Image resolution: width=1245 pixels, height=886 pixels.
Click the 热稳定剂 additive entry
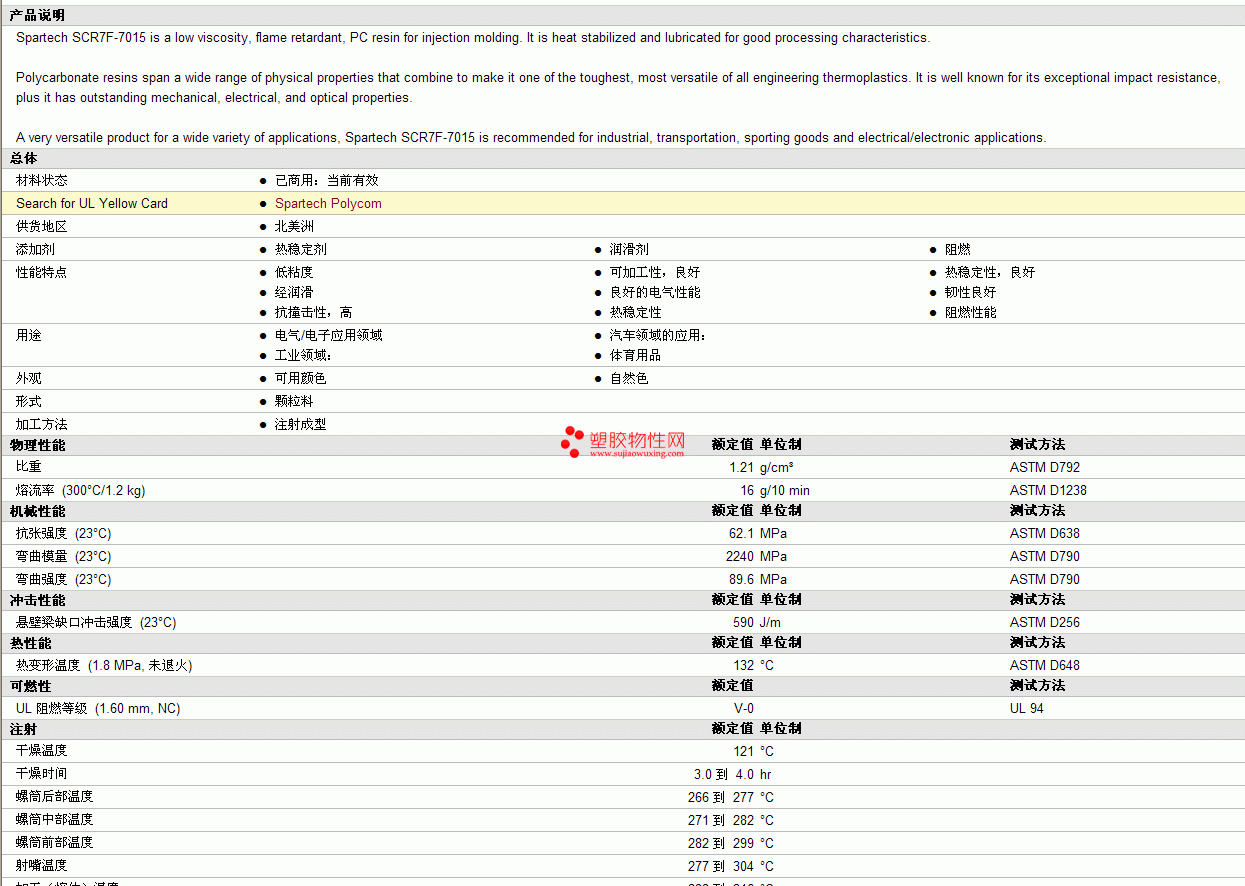(301, 249)
